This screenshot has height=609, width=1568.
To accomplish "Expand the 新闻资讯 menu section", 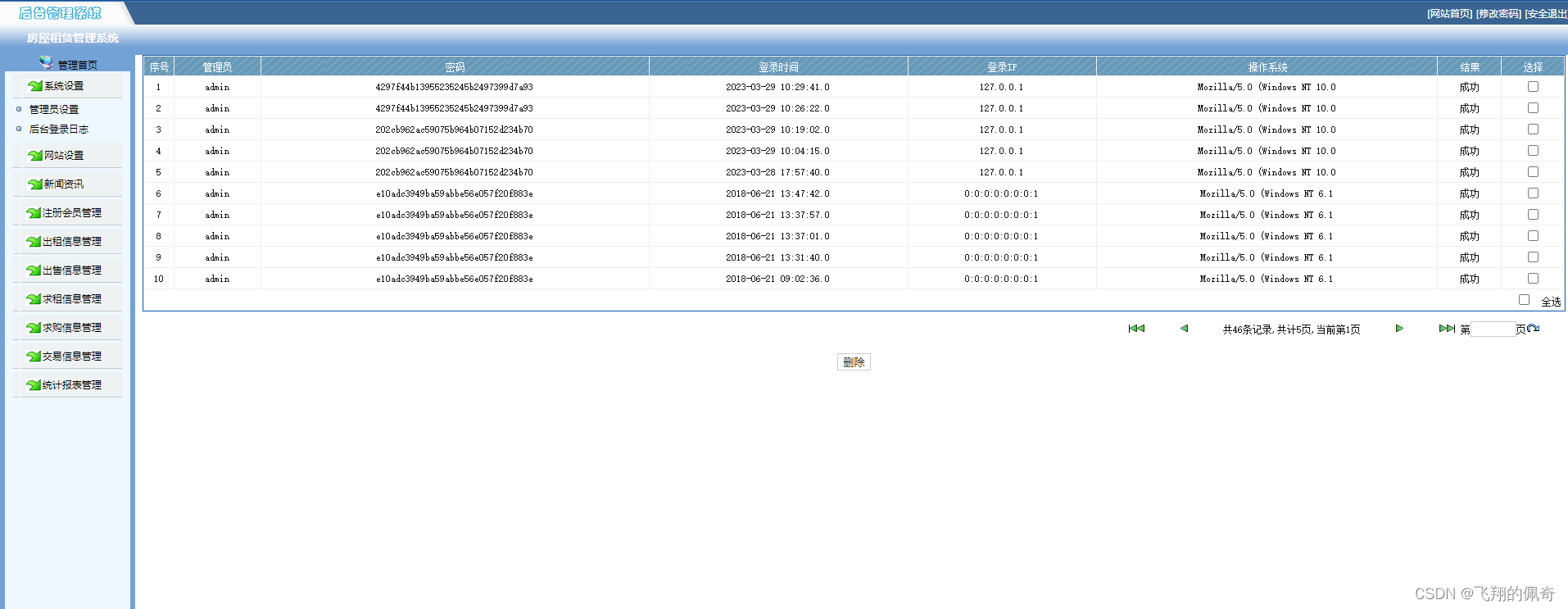I will [64, 184].
